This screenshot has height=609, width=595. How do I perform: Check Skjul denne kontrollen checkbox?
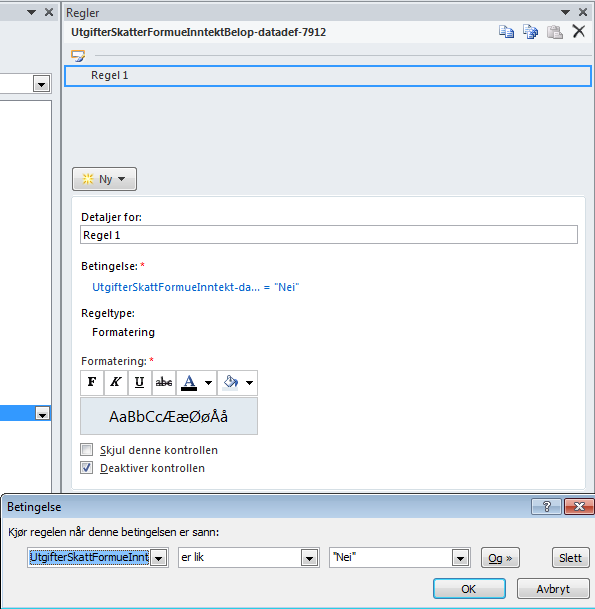[x=87, y=450]
